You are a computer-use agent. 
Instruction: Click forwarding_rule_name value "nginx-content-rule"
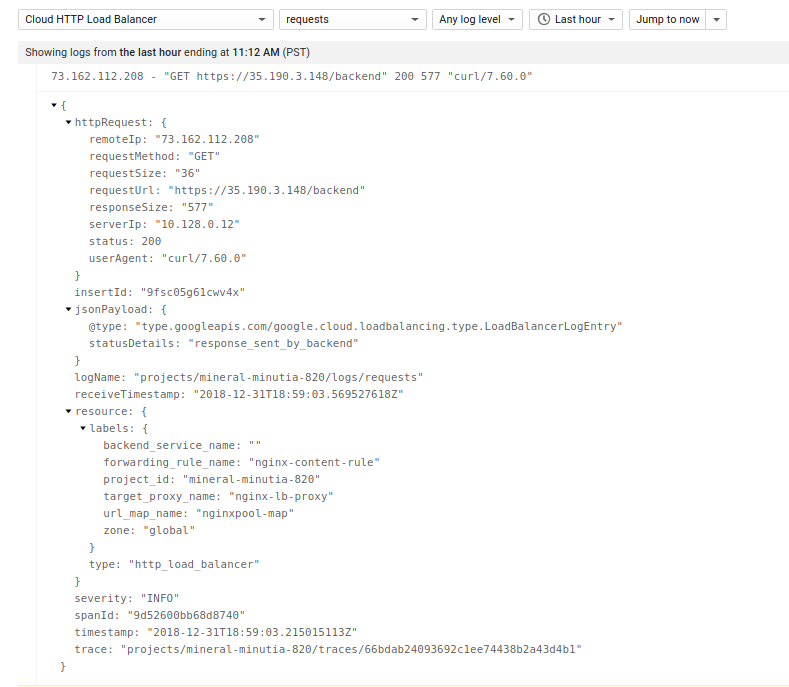(314, 463)
